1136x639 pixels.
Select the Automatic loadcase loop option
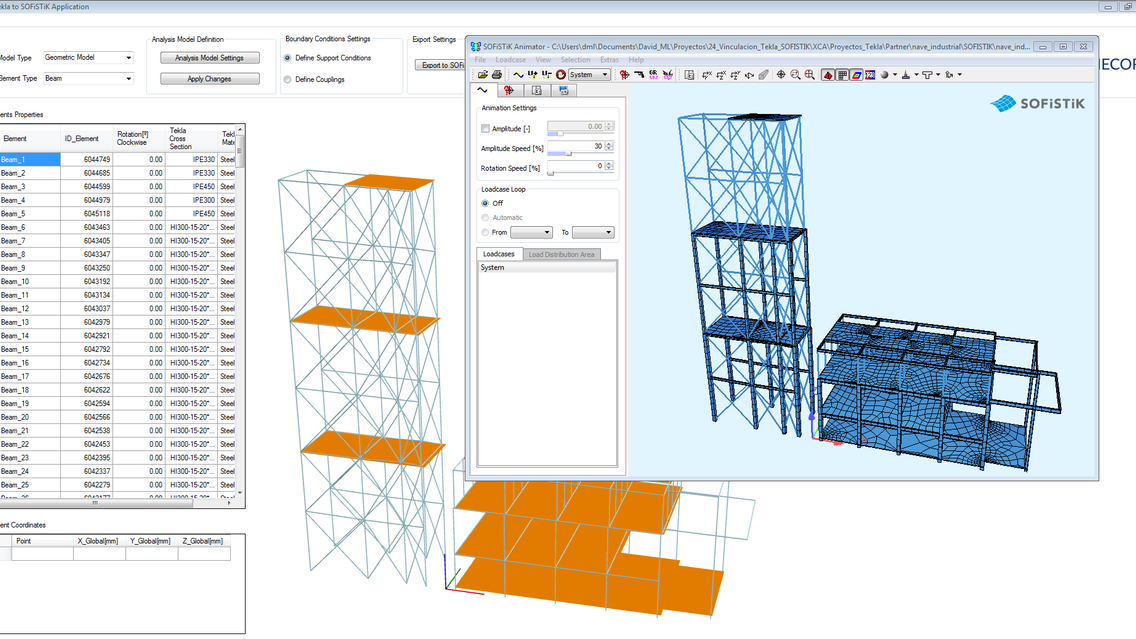[485, 217]
